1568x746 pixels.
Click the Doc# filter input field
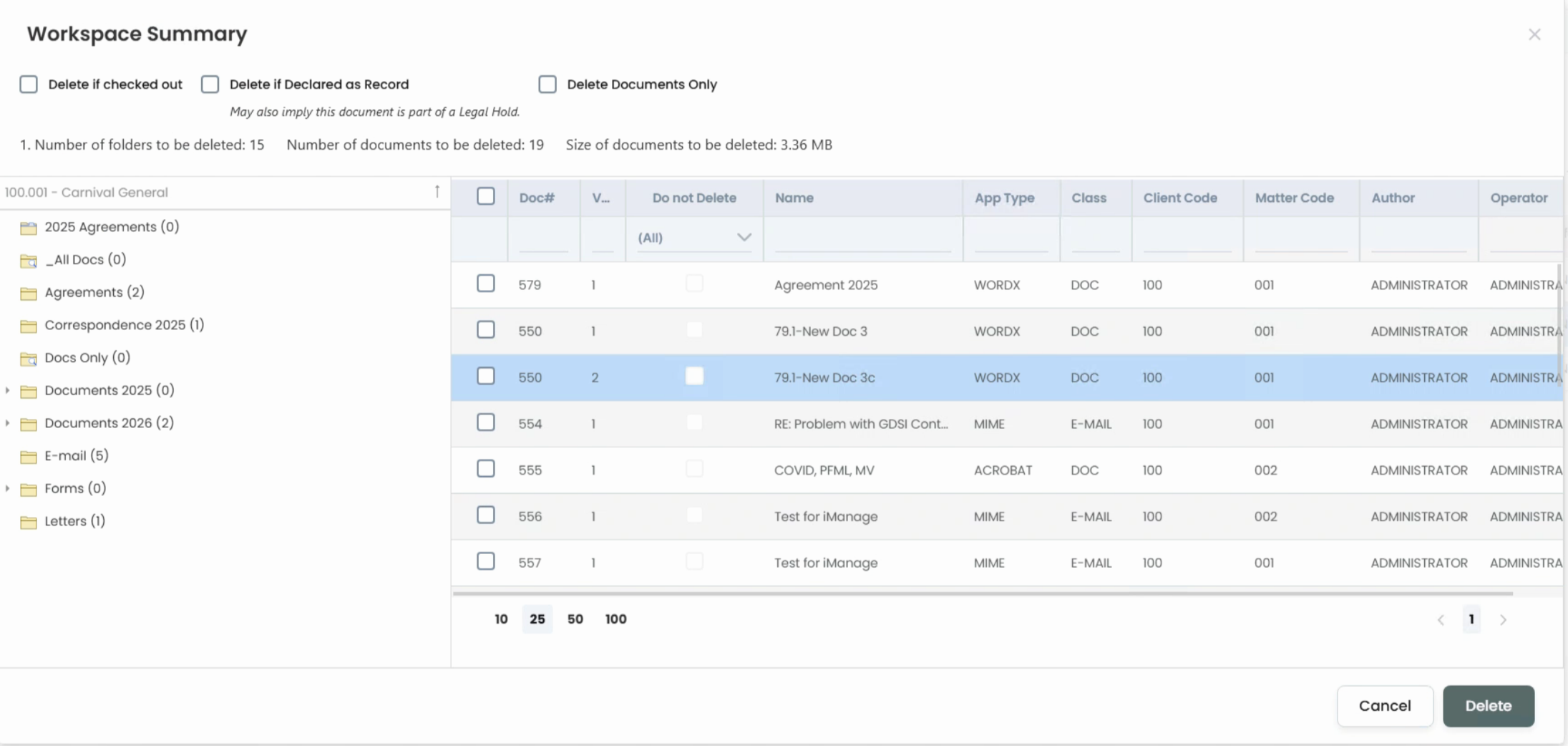tap(543, 239)
